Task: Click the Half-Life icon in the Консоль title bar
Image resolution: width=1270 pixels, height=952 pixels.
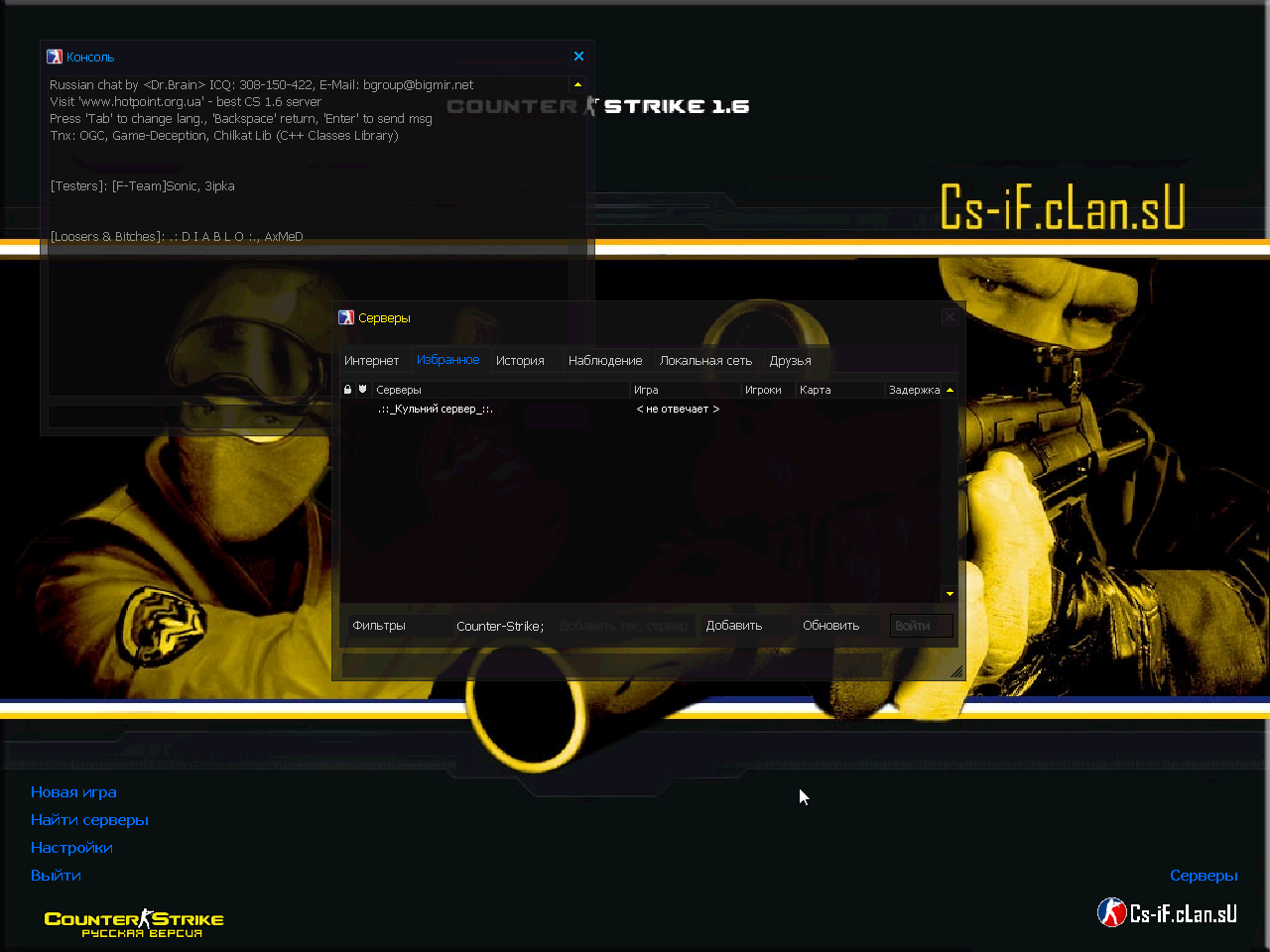Action: [55, 57]
